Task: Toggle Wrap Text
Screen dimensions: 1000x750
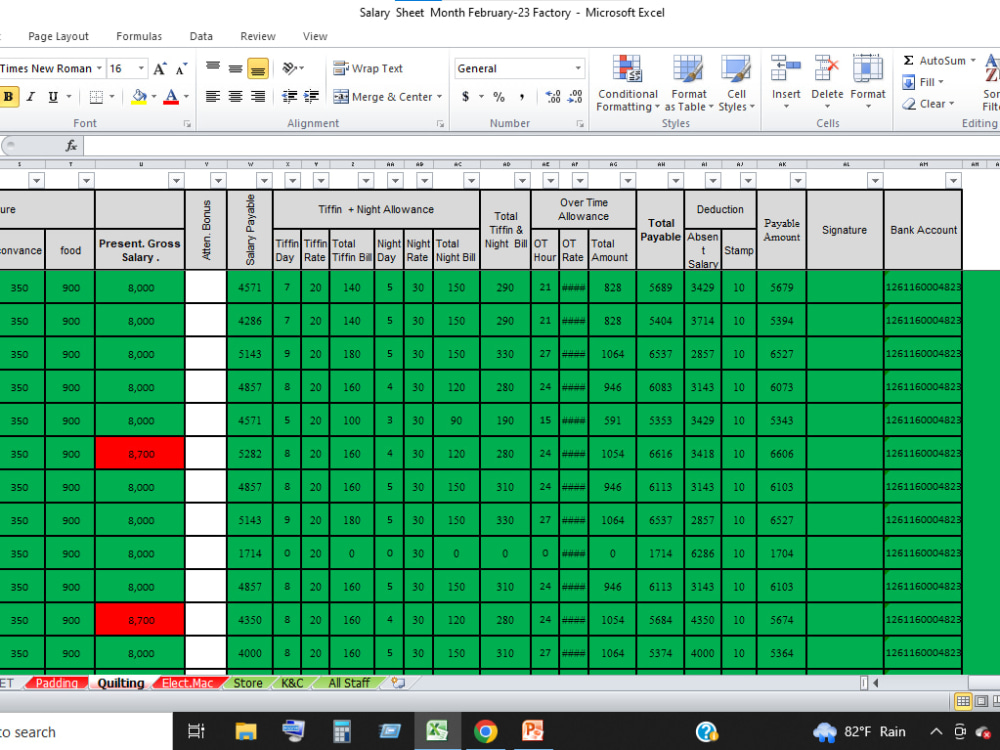Action: (368, 68)
